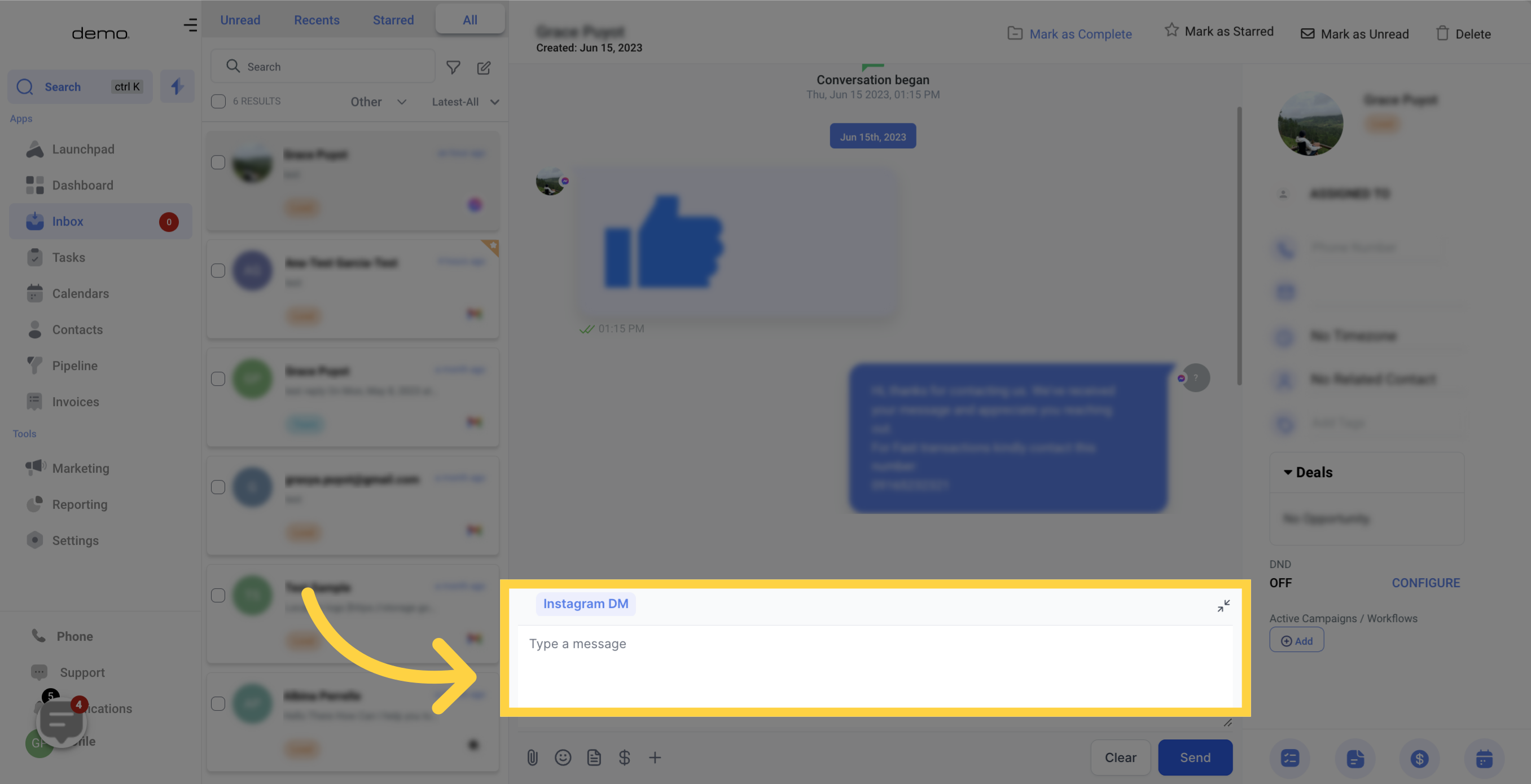Screen dimensions: 1531x784
Task: Open the payments panel dollar icon
Action: tap(1419, 759)
